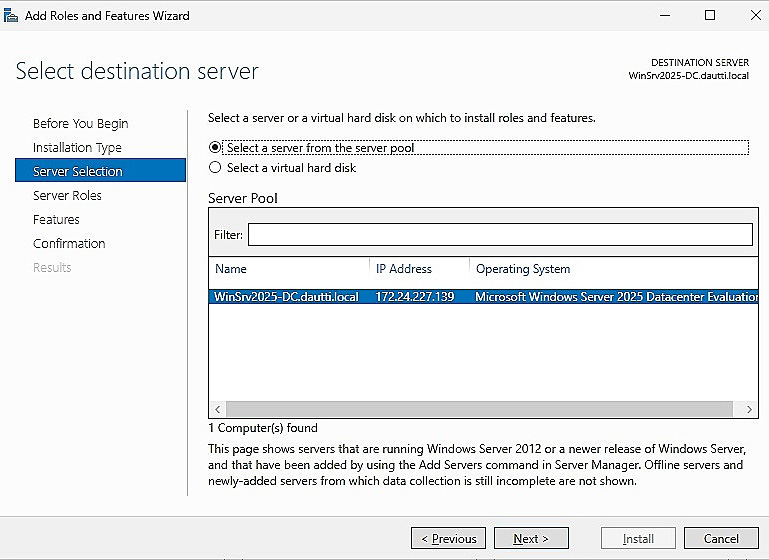Image resolution: width=769 pixels, height=560 pixels.
Task: Click horizontal scrollbar right arrow
Action: [749, 409]
